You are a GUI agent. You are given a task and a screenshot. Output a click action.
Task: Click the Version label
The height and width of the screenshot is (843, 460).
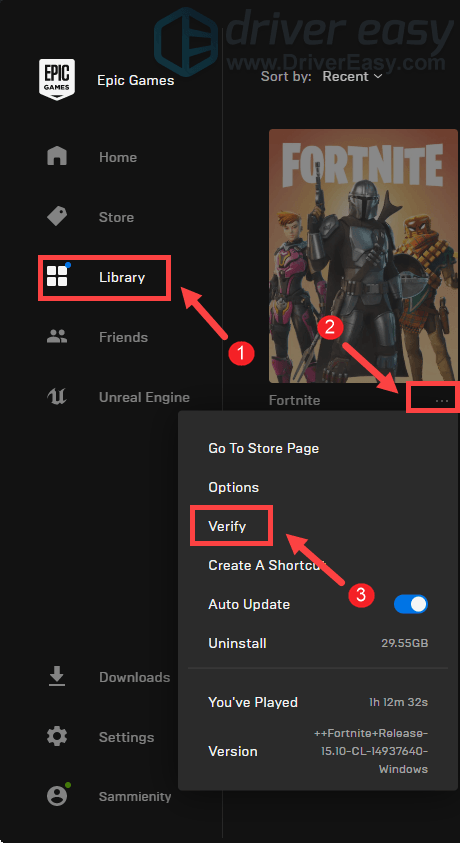(233, 751)
